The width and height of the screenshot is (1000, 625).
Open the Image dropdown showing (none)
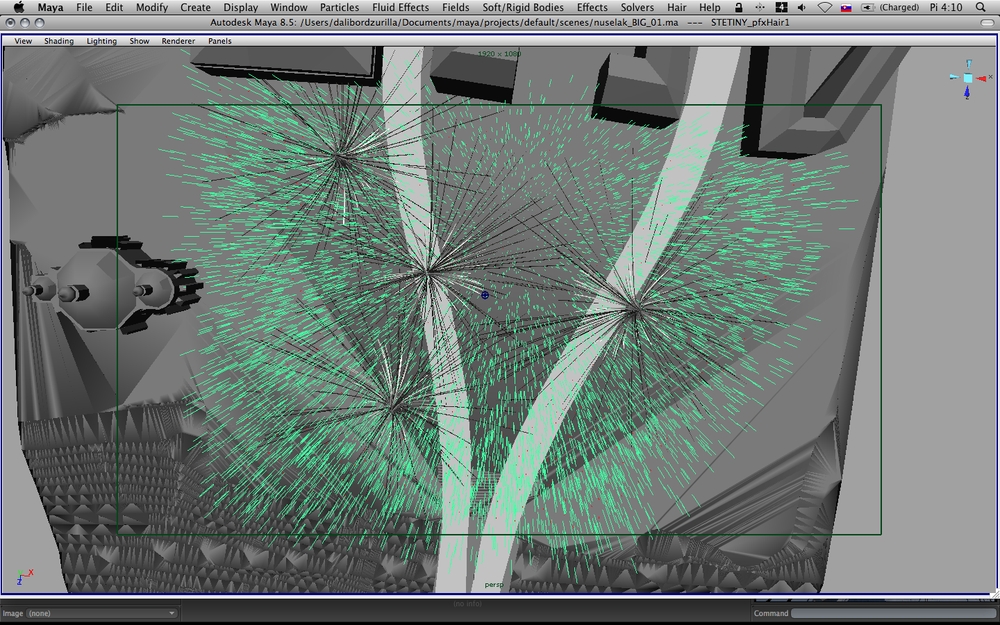(x=102, y=613)
